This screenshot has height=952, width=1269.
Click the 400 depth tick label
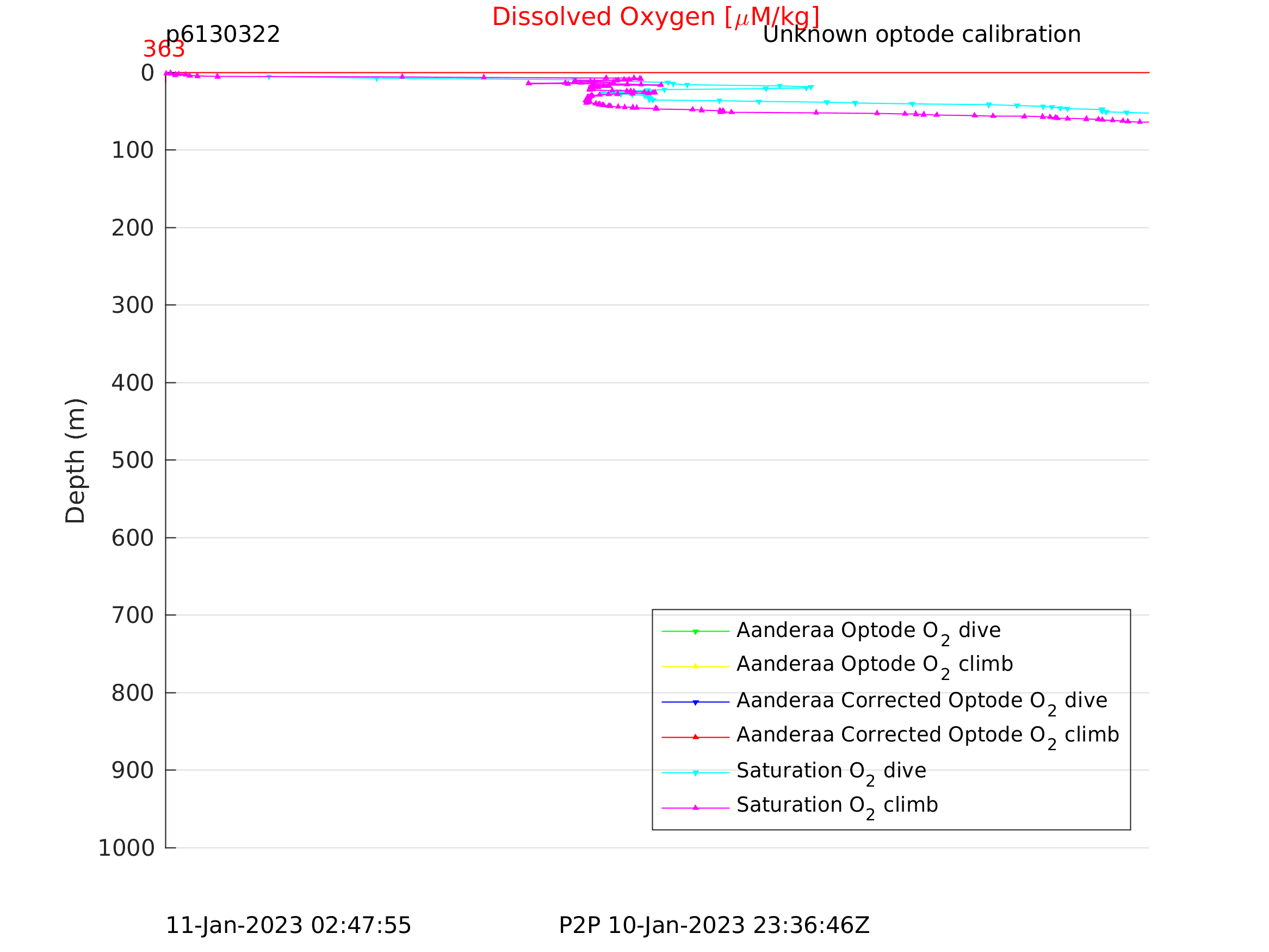pyautogui.click(x=133, y=383)
